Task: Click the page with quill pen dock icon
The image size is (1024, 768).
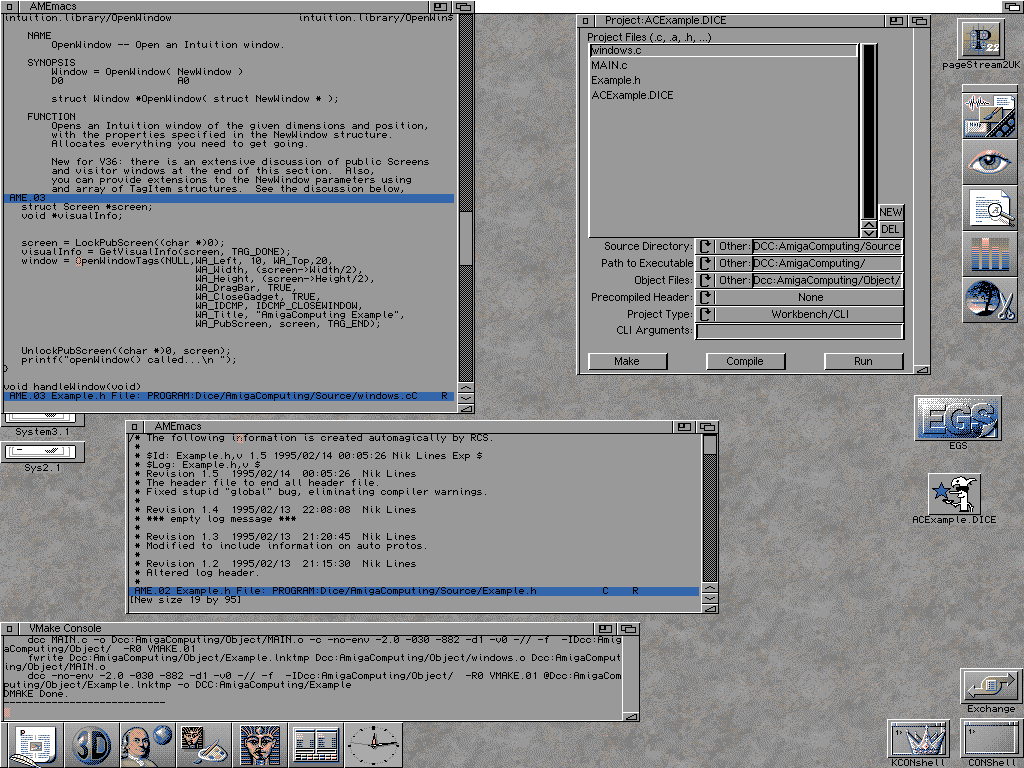Action: (36, 745)
